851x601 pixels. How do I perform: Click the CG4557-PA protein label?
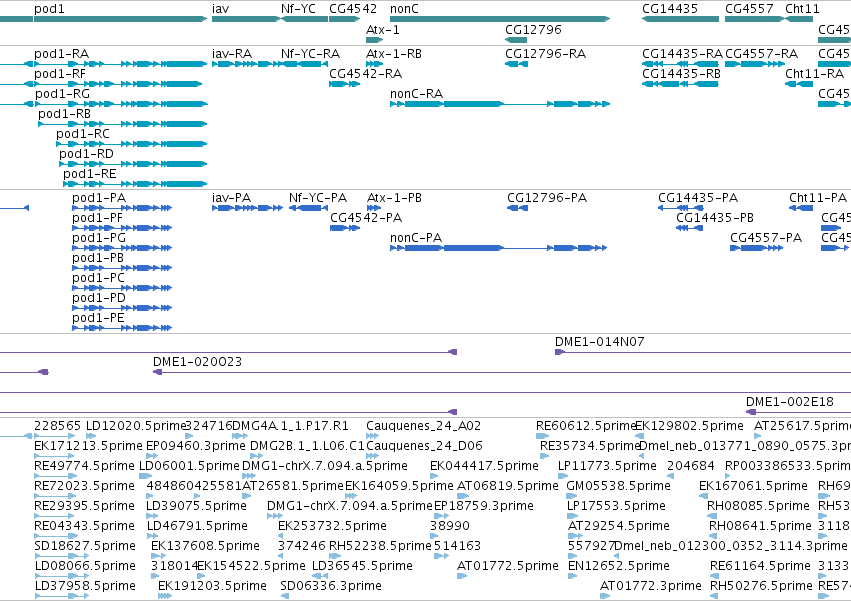tap(766, 238)
